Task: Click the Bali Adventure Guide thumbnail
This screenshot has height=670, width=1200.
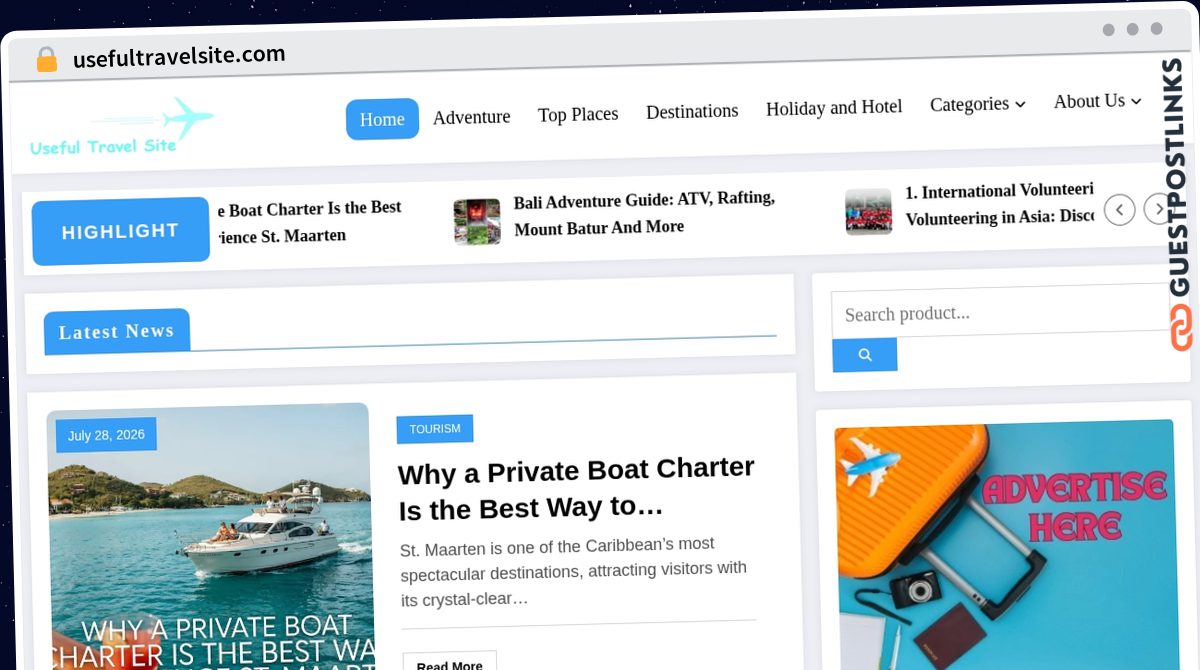Action: 477,221
